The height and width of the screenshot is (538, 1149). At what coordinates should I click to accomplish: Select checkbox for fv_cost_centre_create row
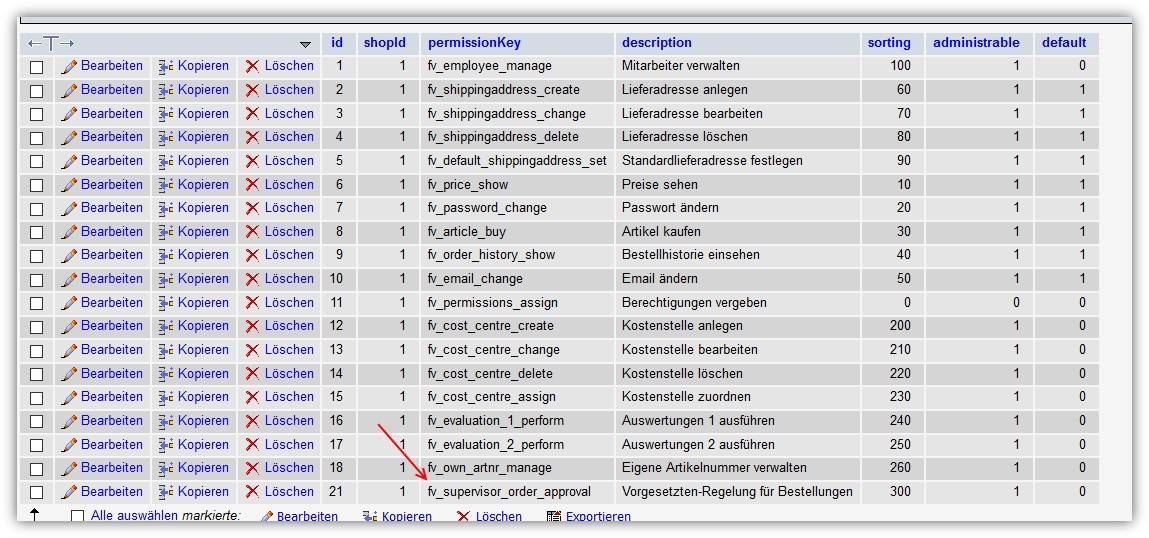[x=37, y=327]
